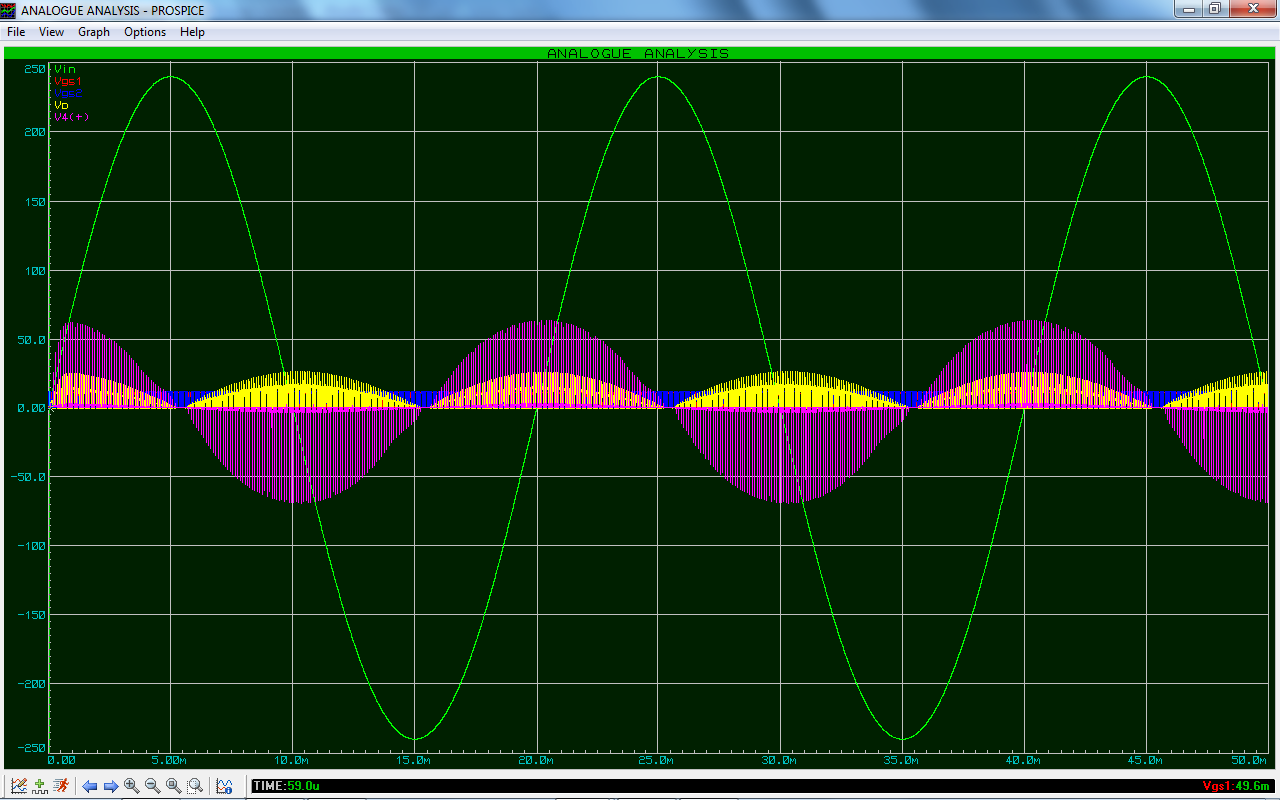Open the Help menu
This screenshot has height=804, width=1280.
tap(192, 32)
